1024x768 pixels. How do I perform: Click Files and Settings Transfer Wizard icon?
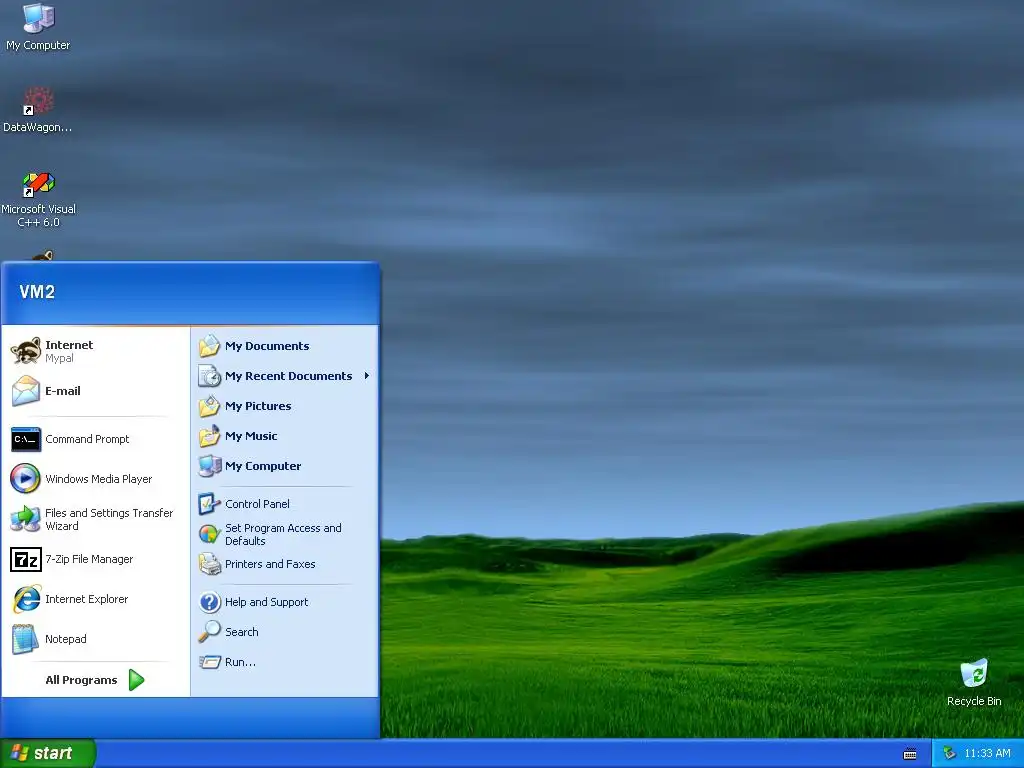point(26,519)
